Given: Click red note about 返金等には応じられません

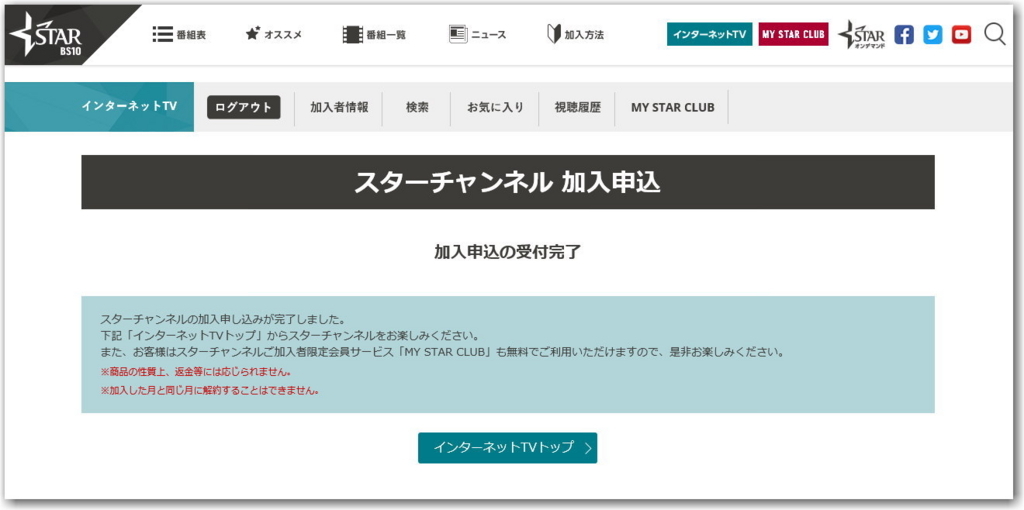Looking at the screenshot, I should 195,372.
